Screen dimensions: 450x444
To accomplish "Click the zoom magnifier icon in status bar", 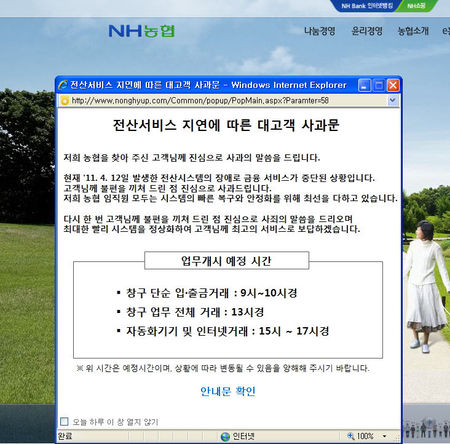I will pyautogui.click(x=351, y=436).
